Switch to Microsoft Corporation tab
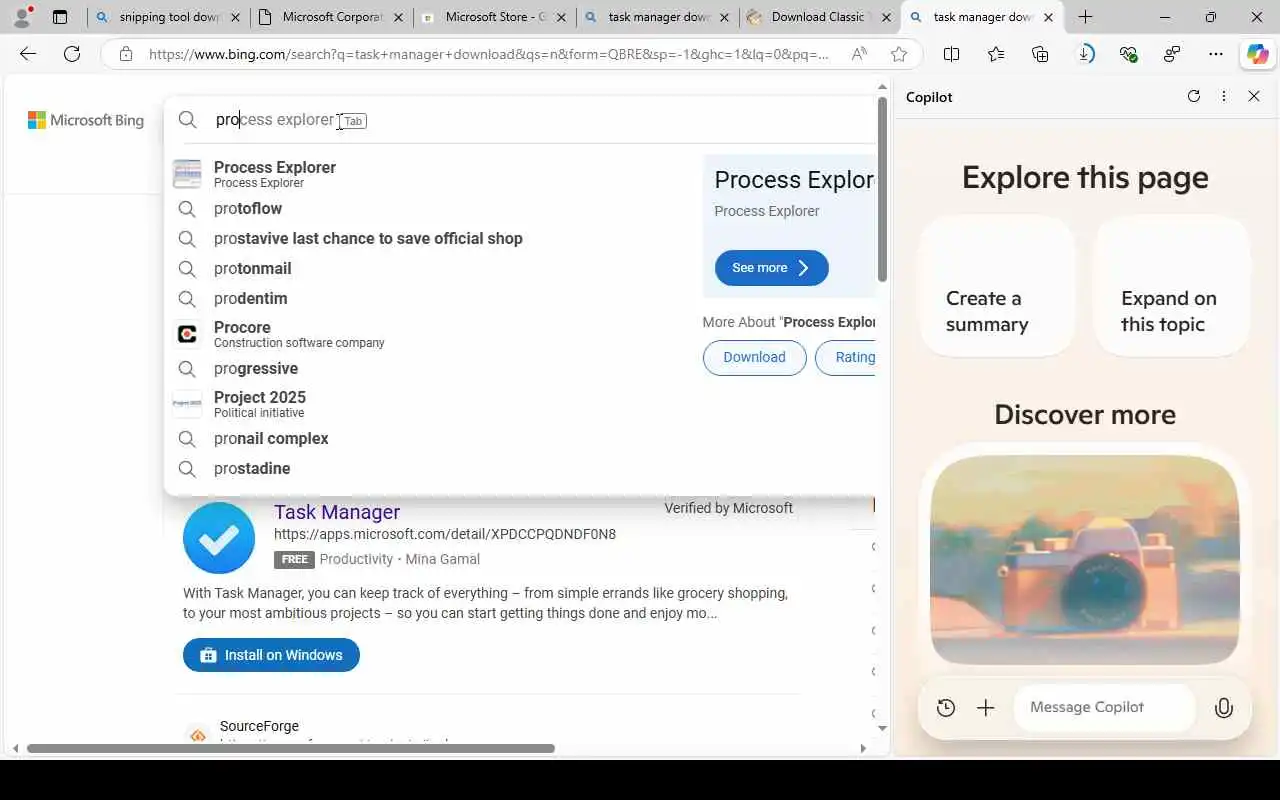 [x=331, y=17]
